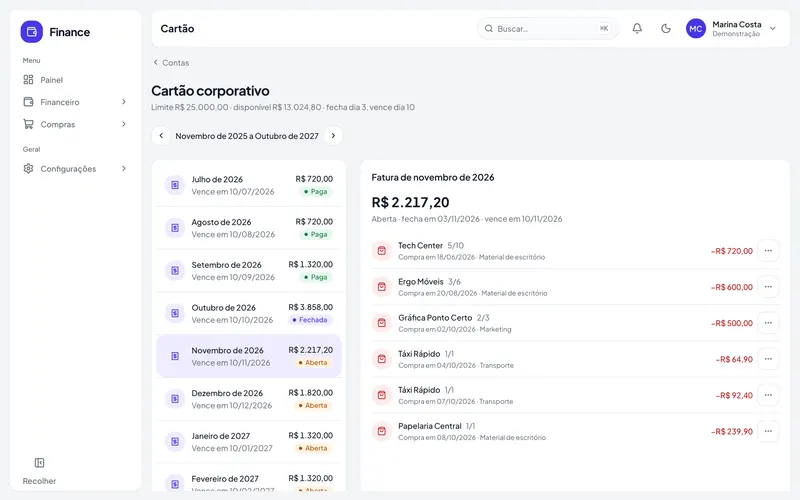Open options for Ergo Móveis purchase
Viewport: 800px width, 500px height.
[768, 287]
